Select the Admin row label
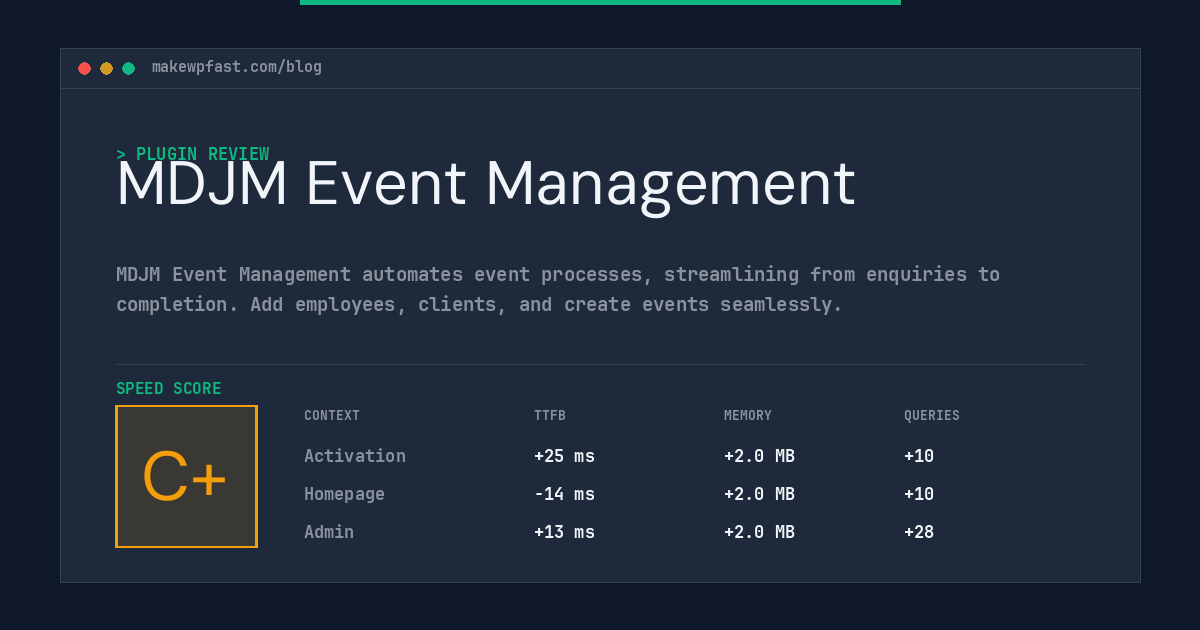Screen dimensions: 1200x630 [329, 532]
